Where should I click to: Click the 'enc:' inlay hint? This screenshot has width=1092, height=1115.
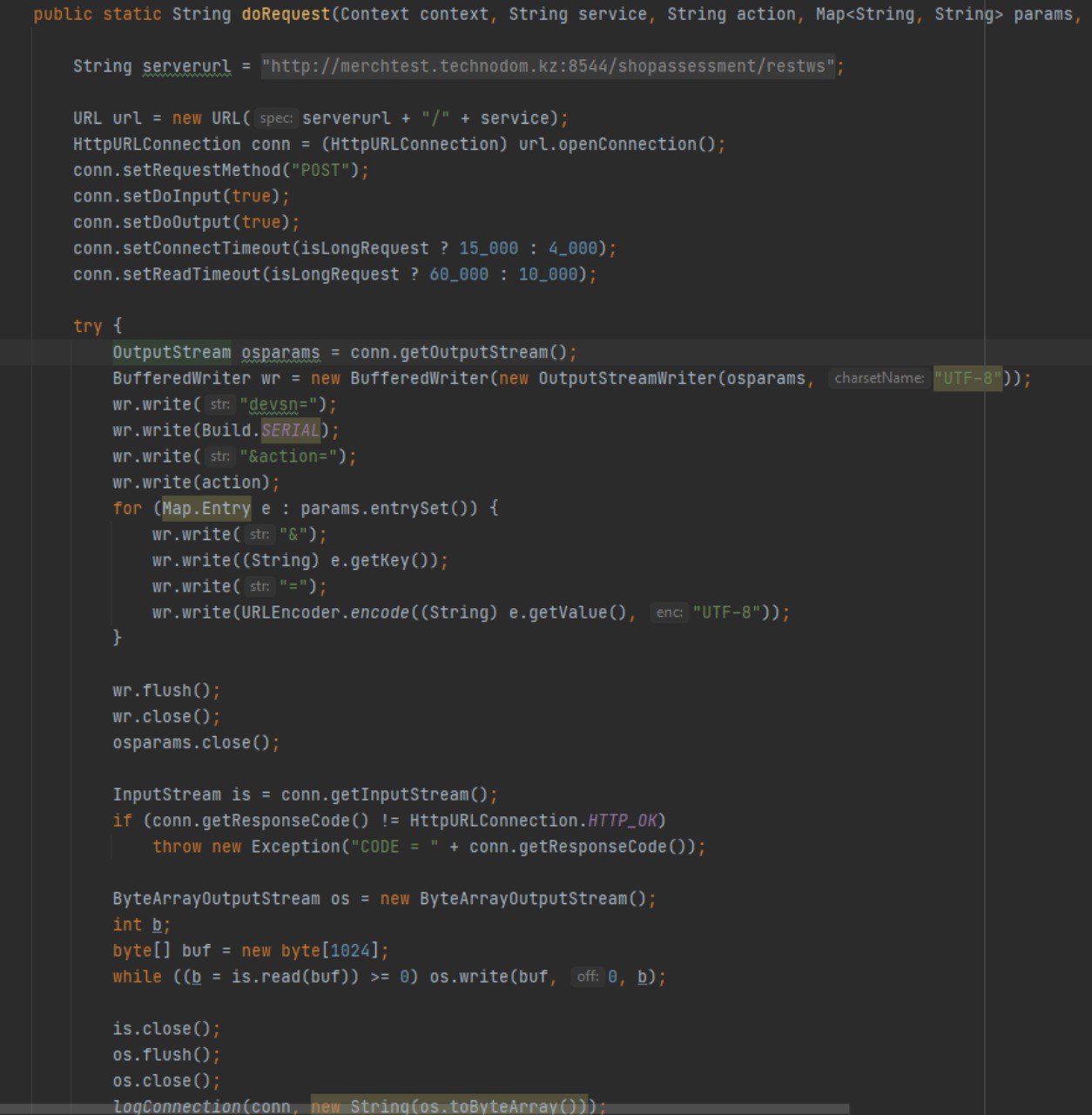tap(669, 612)
